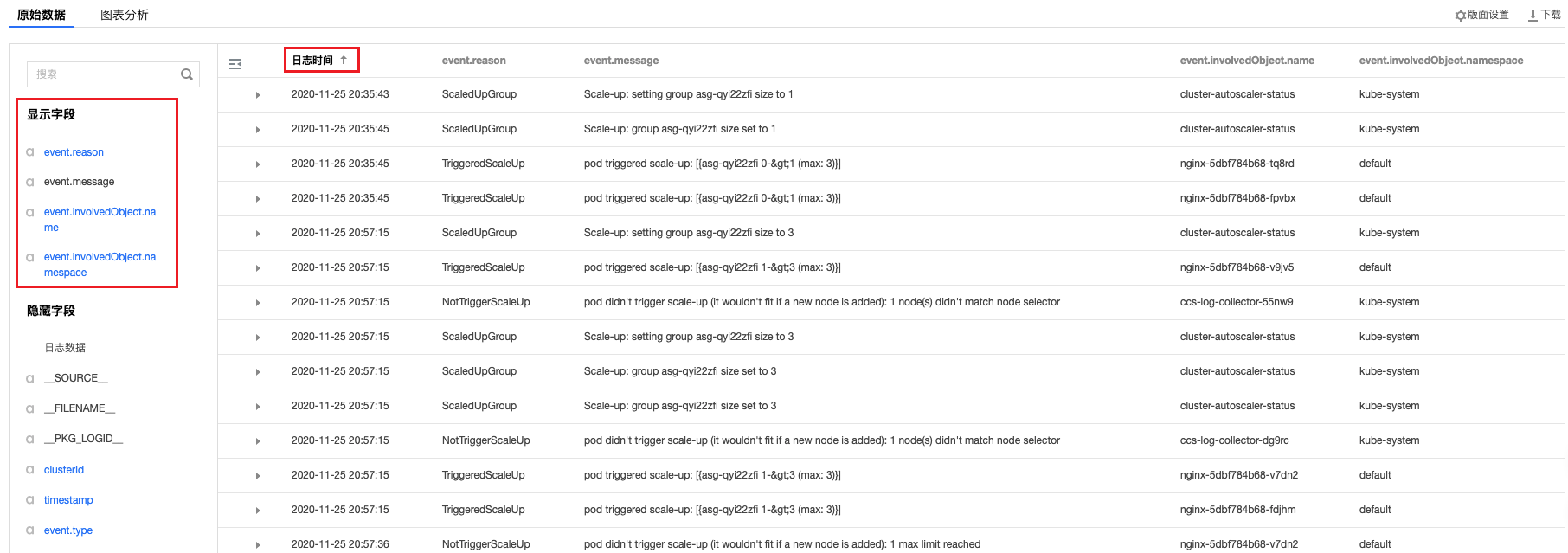Click the sort arrow beside 日志时间
1568x553 pixels.
coord(344,60)
